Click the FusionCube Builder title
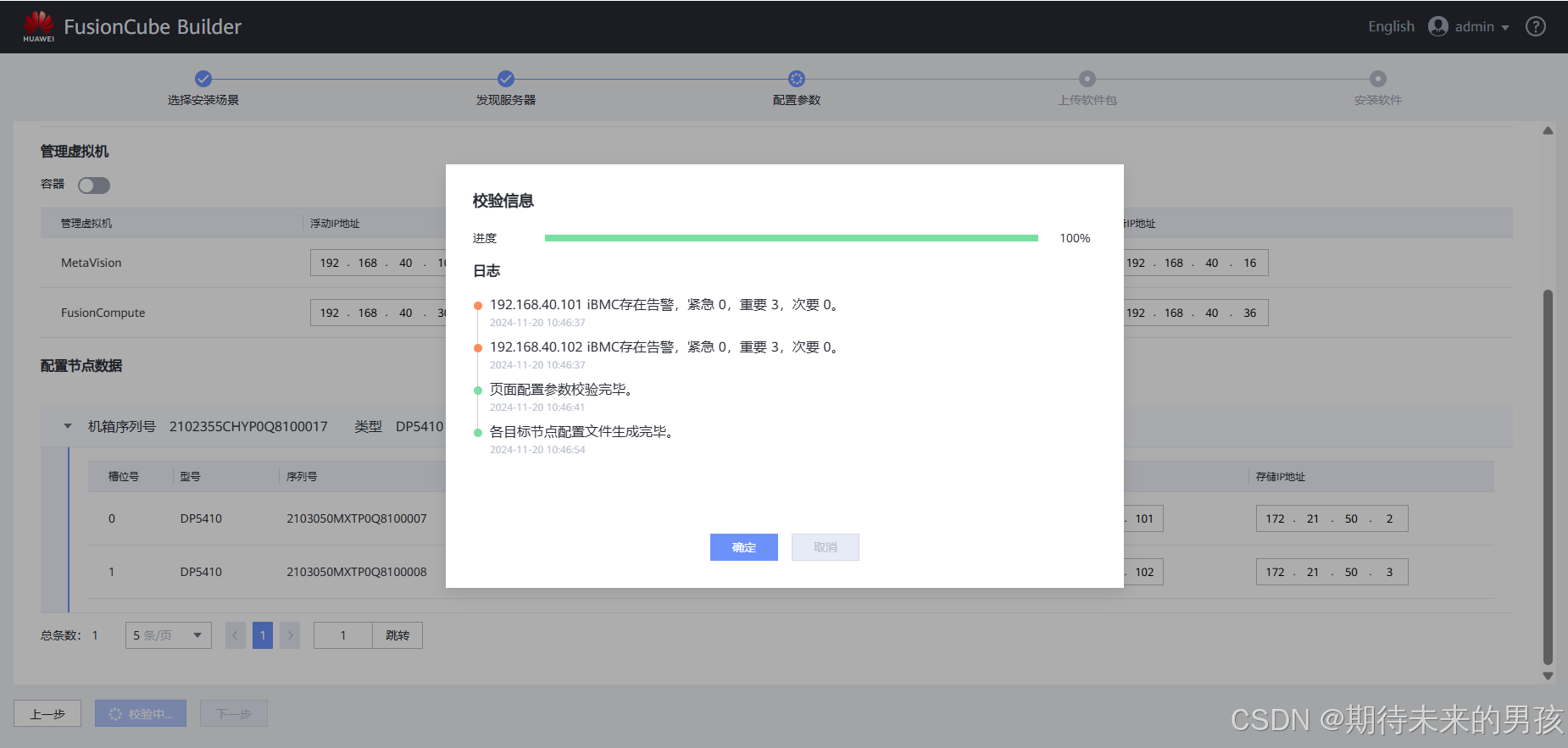Image resolution: width=1568 pixels, height=748 pixels. [x=153, y=27]
